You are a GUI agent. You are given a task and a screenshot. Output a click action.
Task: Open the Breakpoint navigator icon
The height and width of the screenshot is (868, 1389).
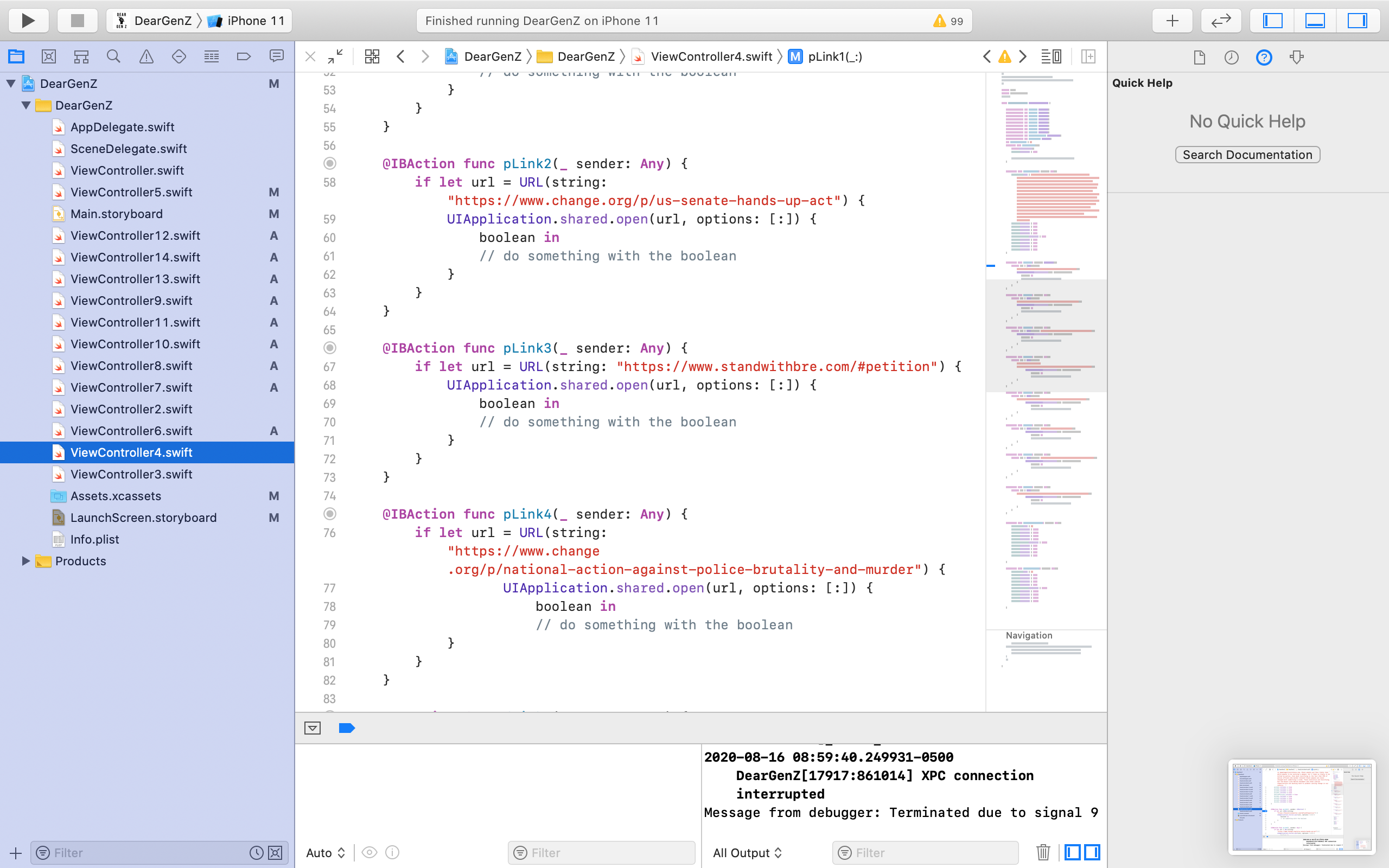(x=244, y=56)
